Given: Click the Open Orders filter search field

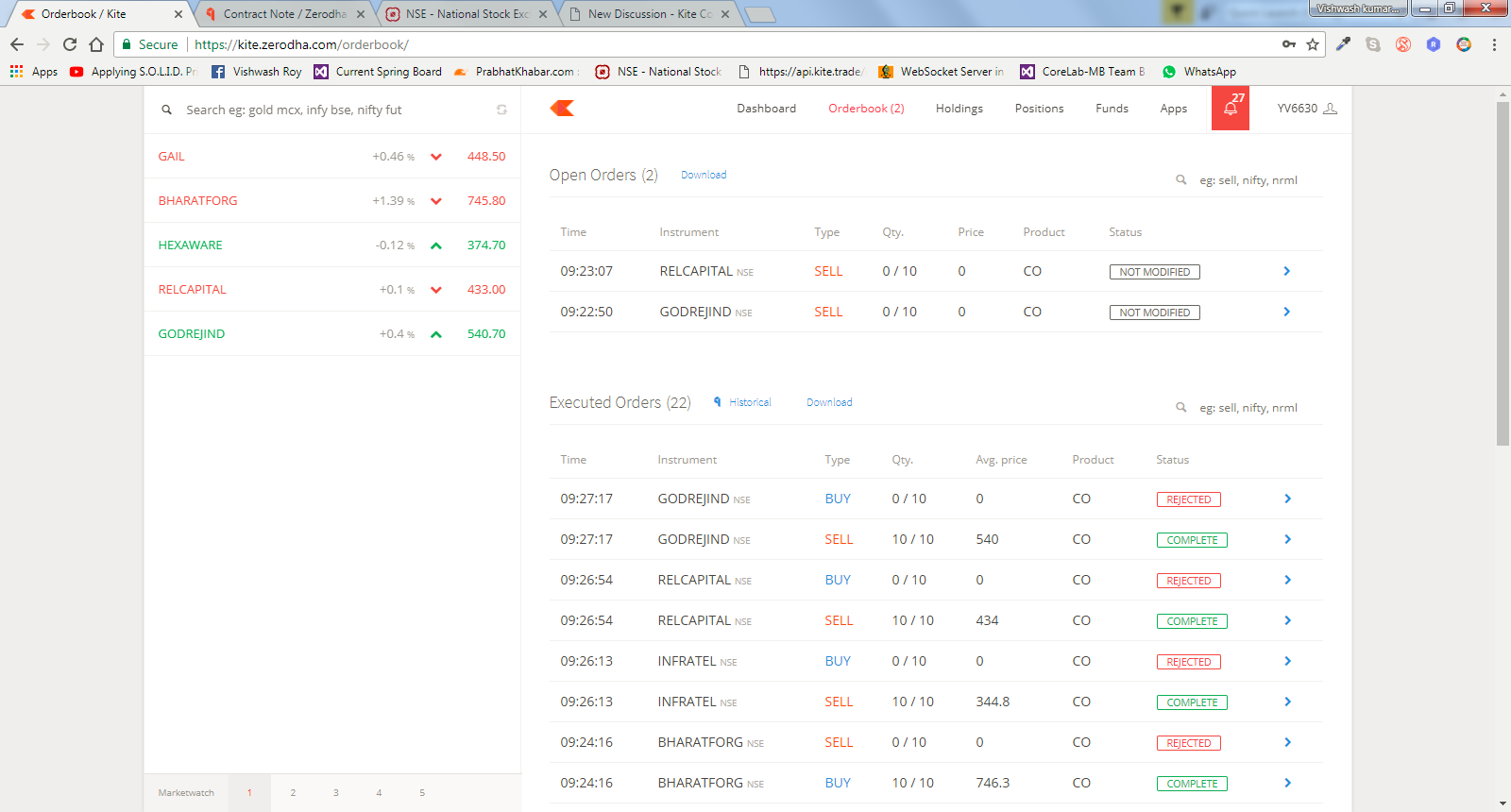Looking at the screenshot, I should (1258, 179).
